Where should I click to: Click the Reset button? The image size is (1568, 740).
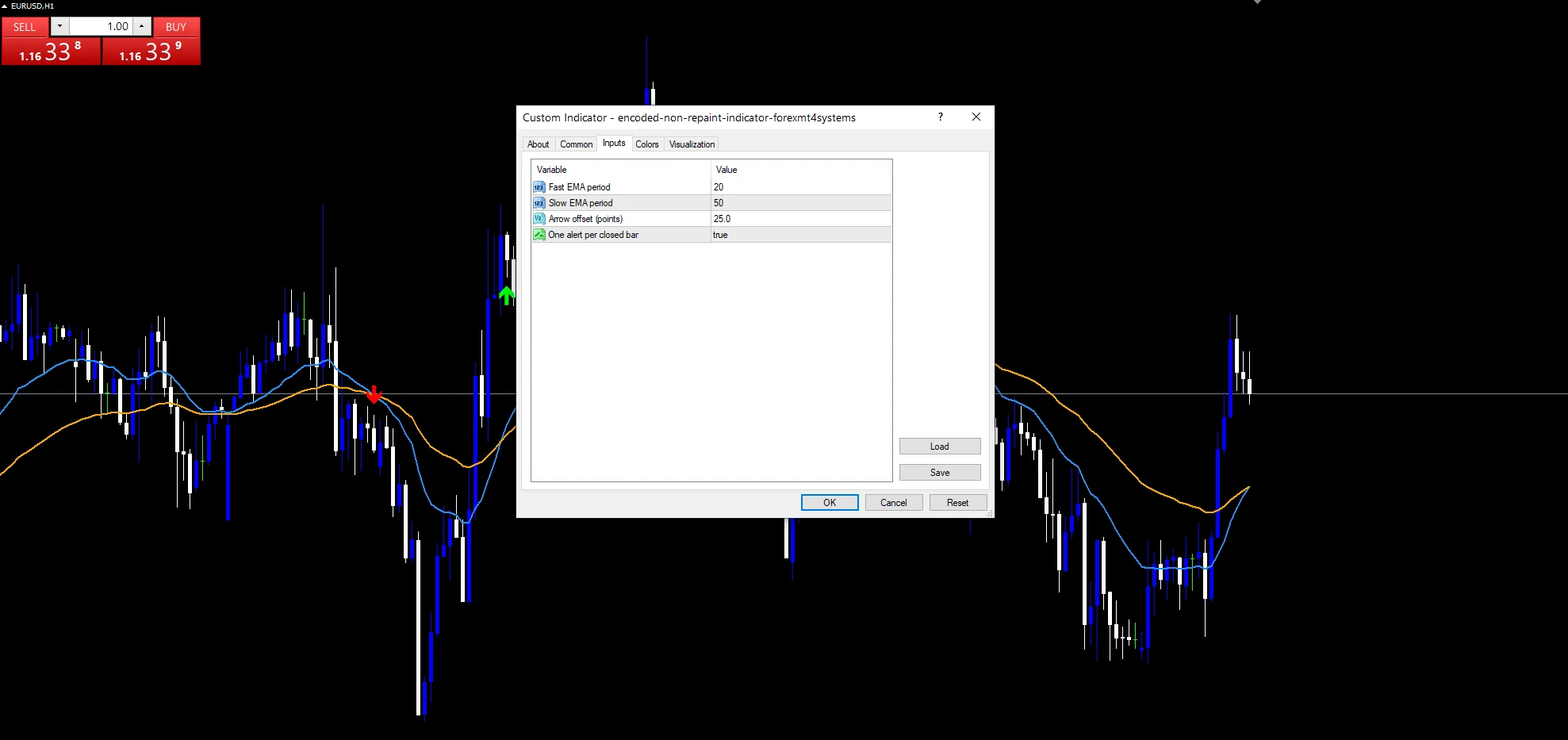[x=958, y=503]
